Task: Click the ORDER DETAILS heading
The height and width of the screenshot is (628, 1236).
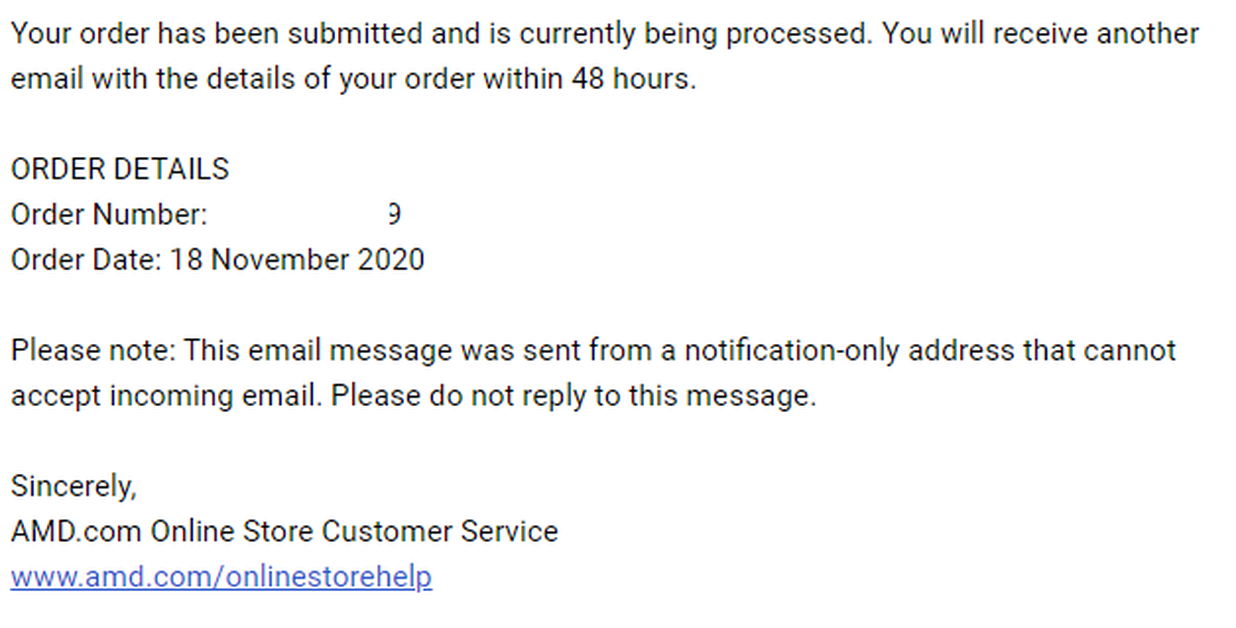Action: tap(120, 169)
